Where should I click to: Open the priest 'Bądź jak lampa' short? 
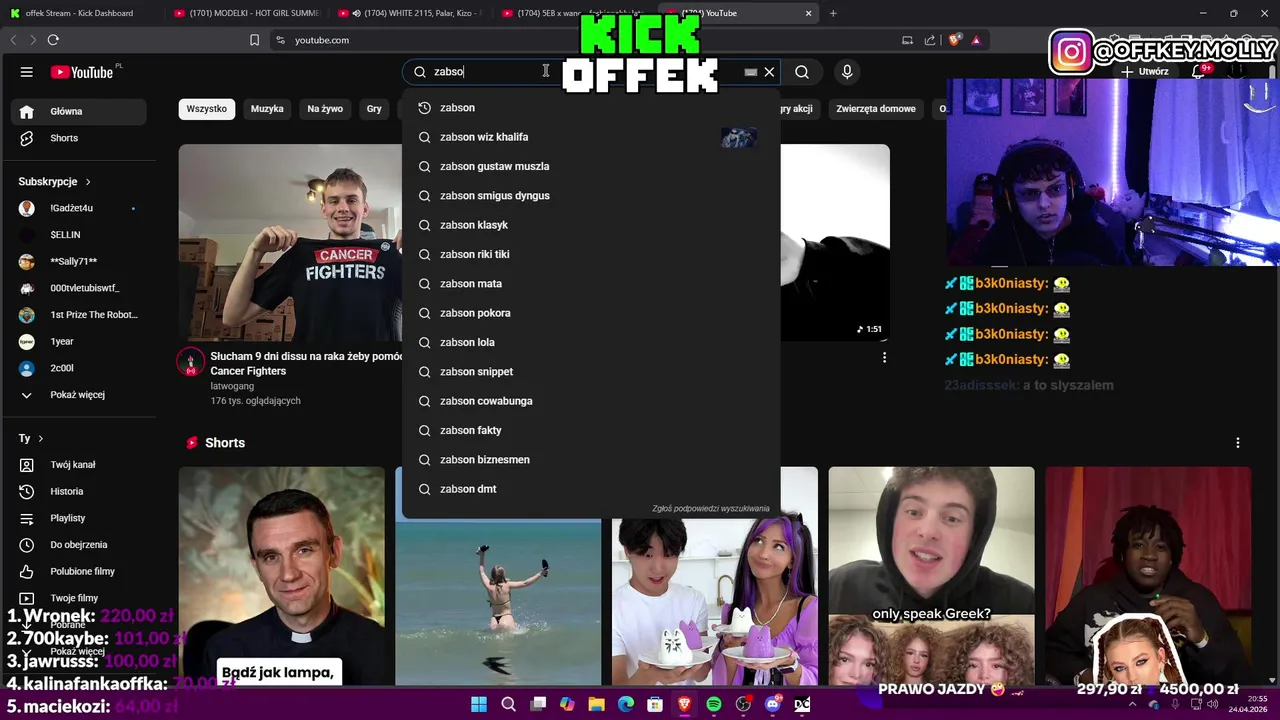[x=281, y=576]
